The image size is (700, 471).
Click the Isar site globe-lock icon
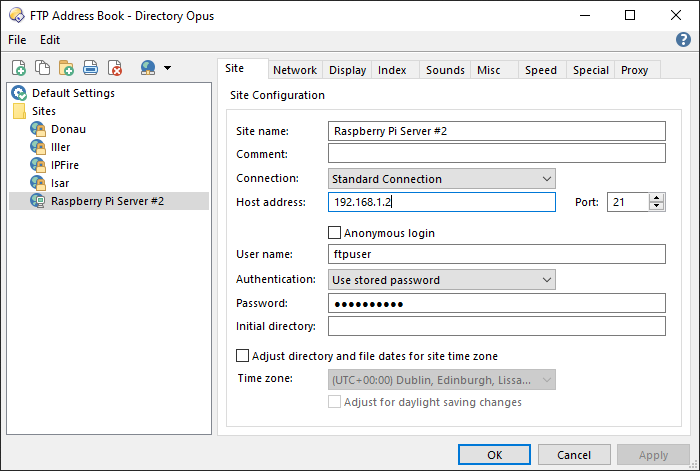coord(38,183)
